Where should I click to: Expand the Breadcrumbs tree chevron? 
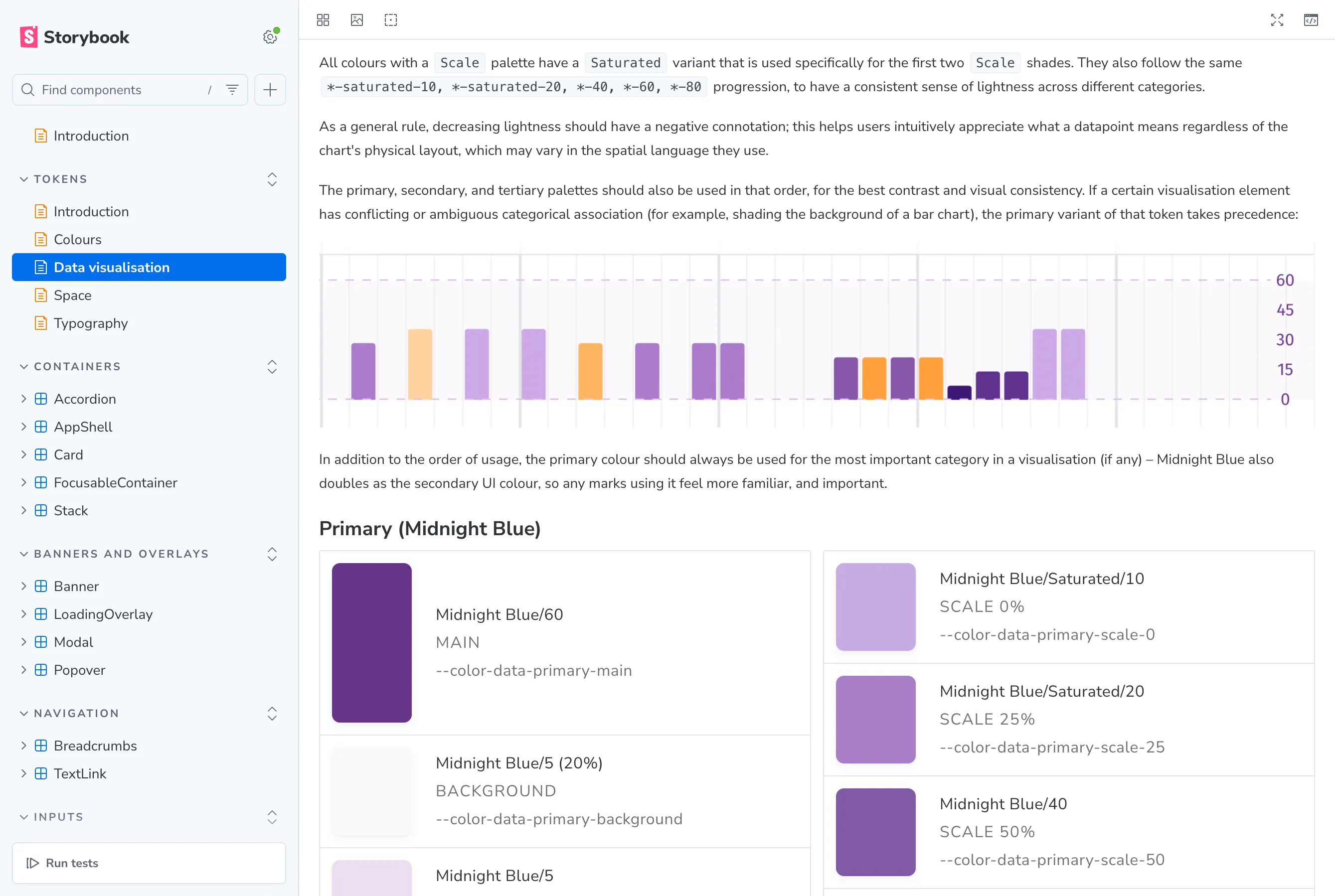click(23, 746)
